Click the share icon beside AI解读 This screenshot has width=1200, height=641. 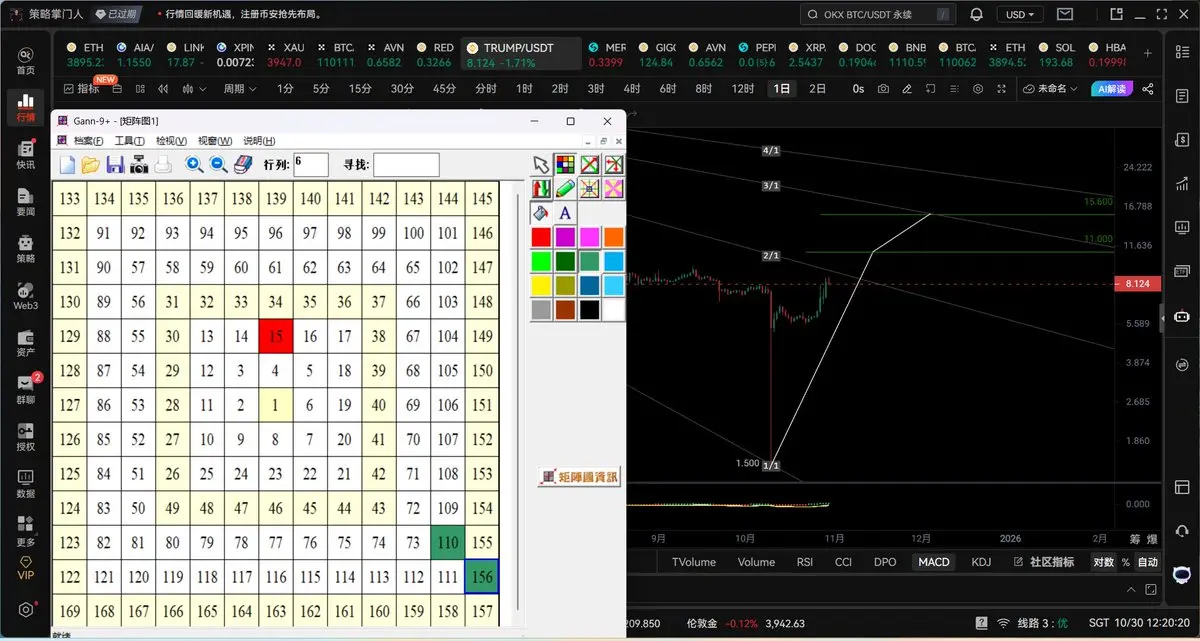(x=1147, y=89)
